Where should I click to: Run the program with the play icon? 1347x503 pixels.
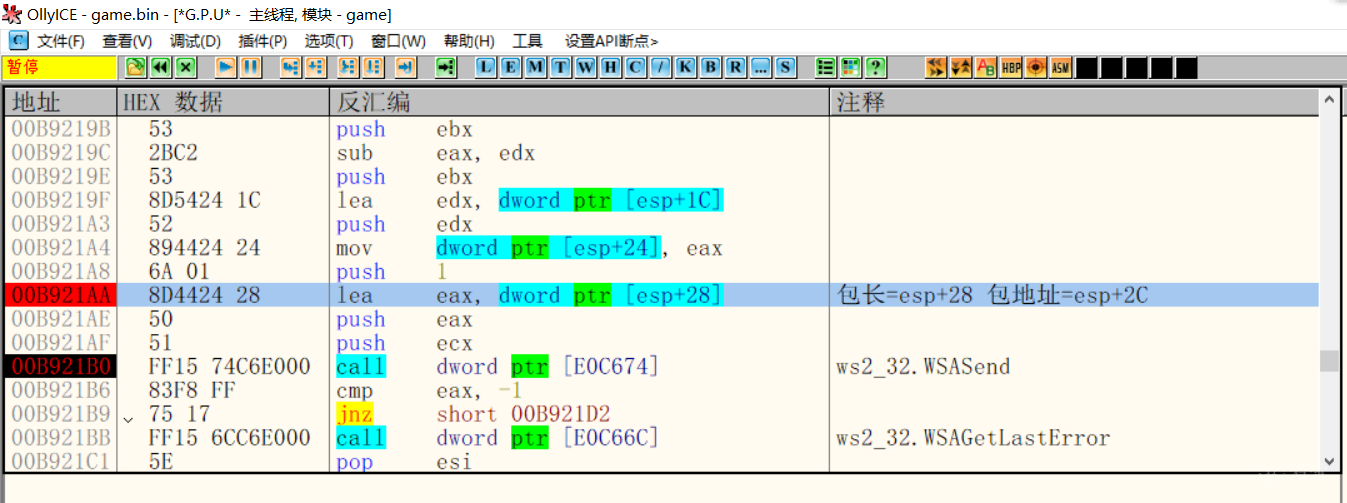pos(226,67)
